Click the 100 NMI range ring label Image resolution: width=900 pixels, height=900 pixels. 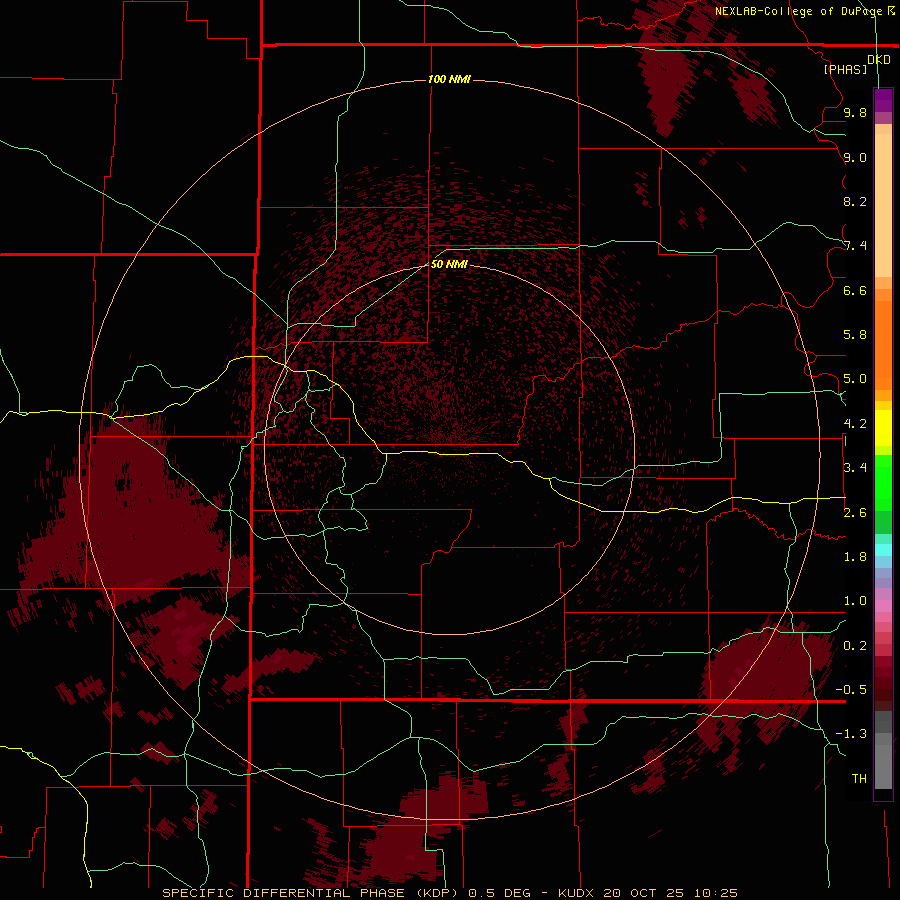click(449, 79)
